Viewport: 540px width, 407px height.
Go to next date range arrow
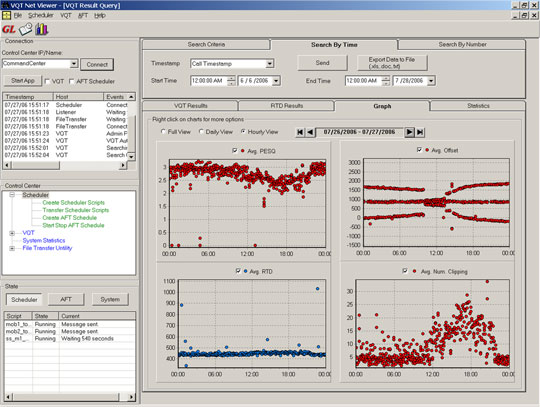(x=409, y=132)
